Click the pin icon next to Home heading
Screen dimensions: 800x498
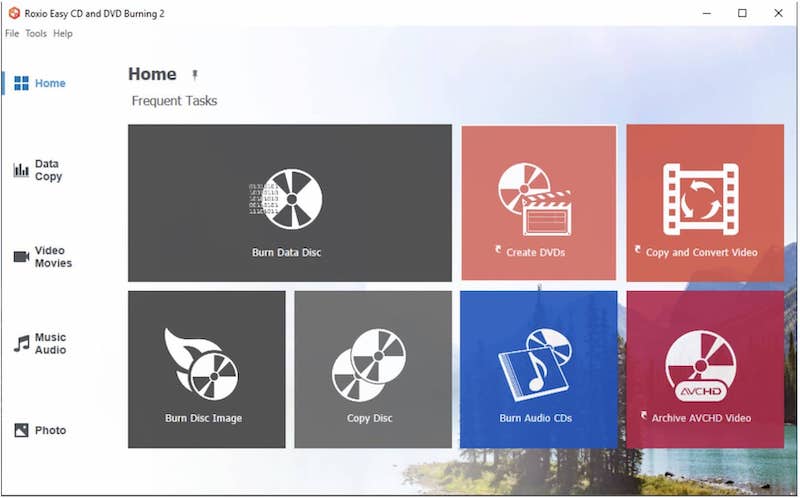194,76
